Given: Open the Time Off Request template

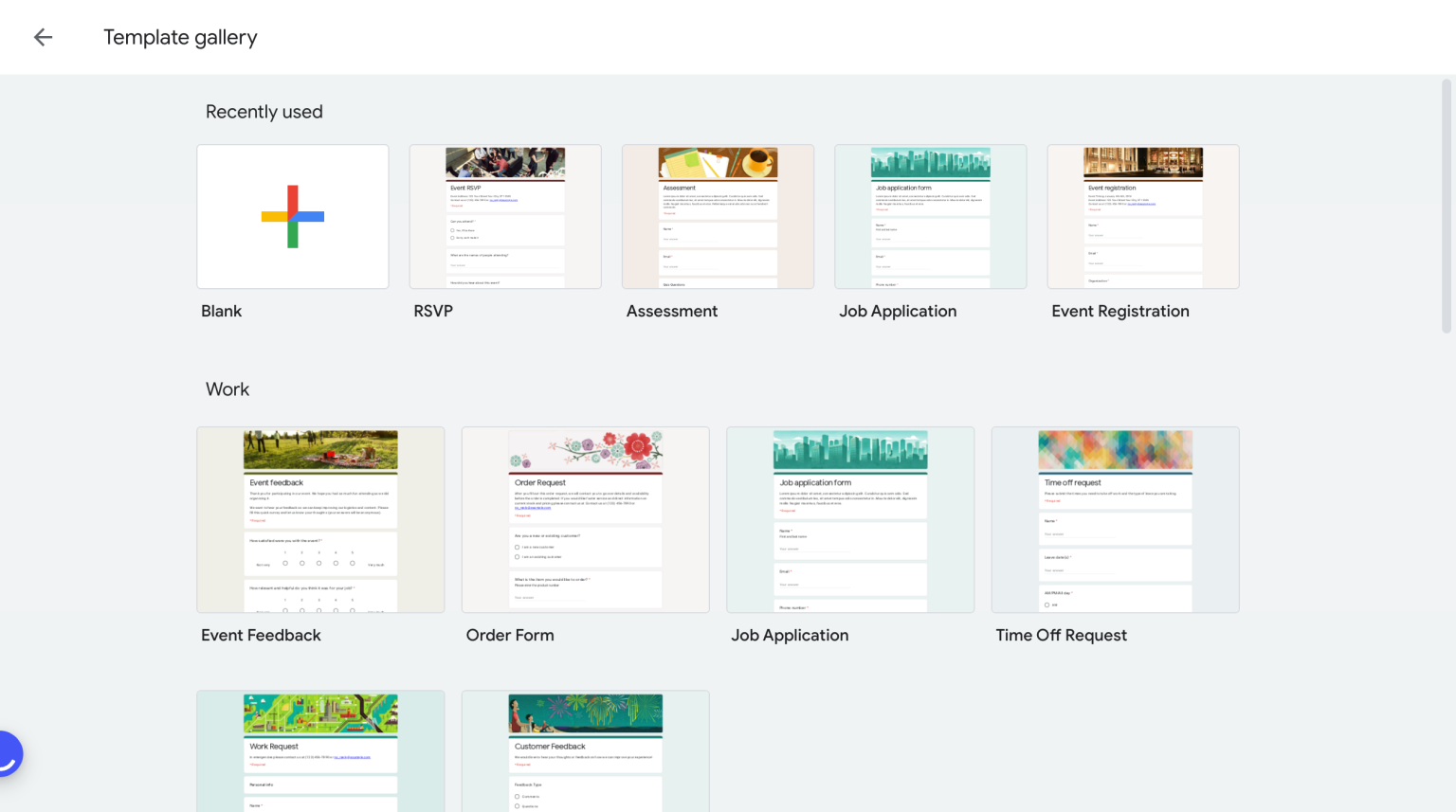Looking at the screenshot, I should (1115, 519).
